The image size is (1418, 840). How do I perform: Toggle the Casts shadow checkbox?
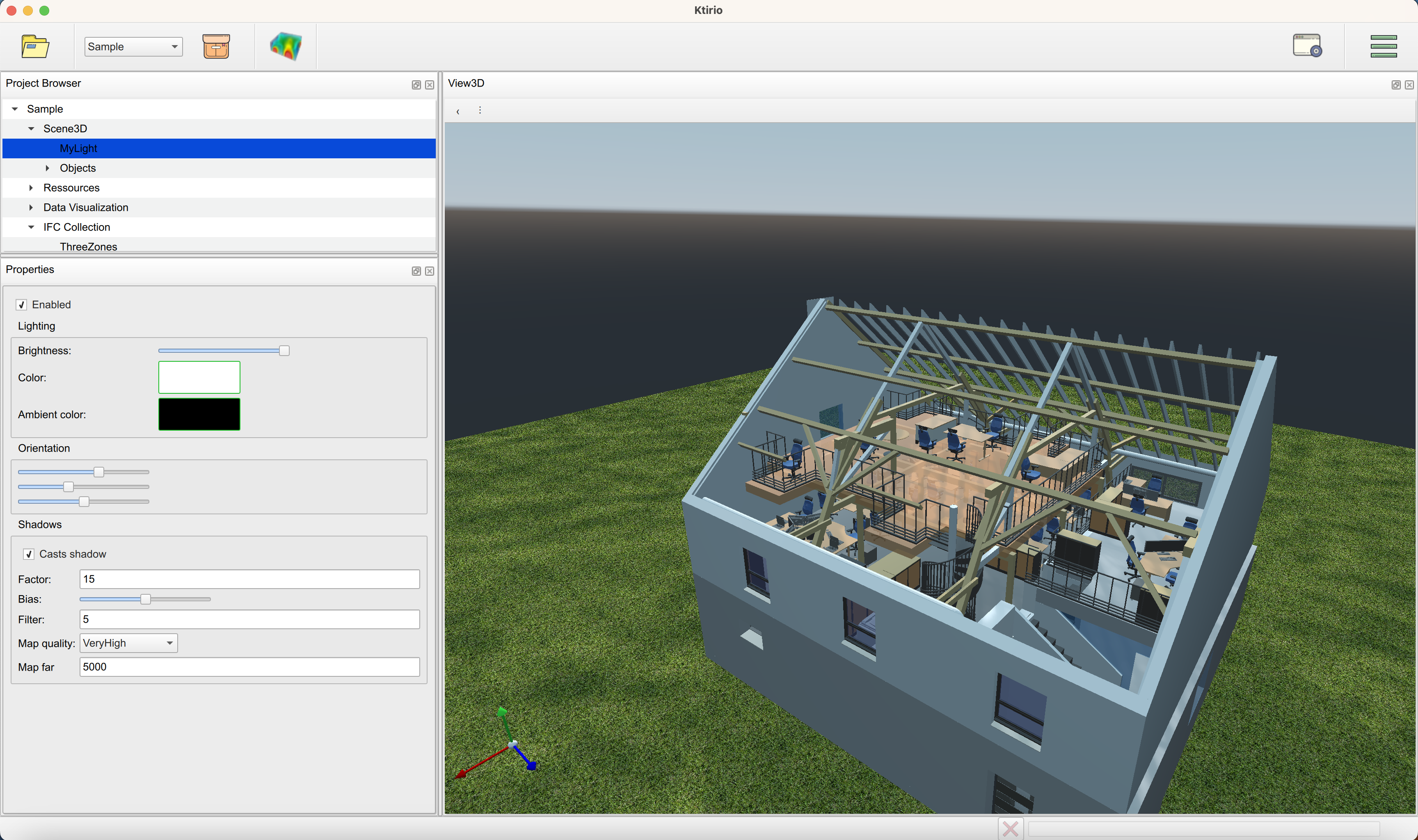coord(29,554)
